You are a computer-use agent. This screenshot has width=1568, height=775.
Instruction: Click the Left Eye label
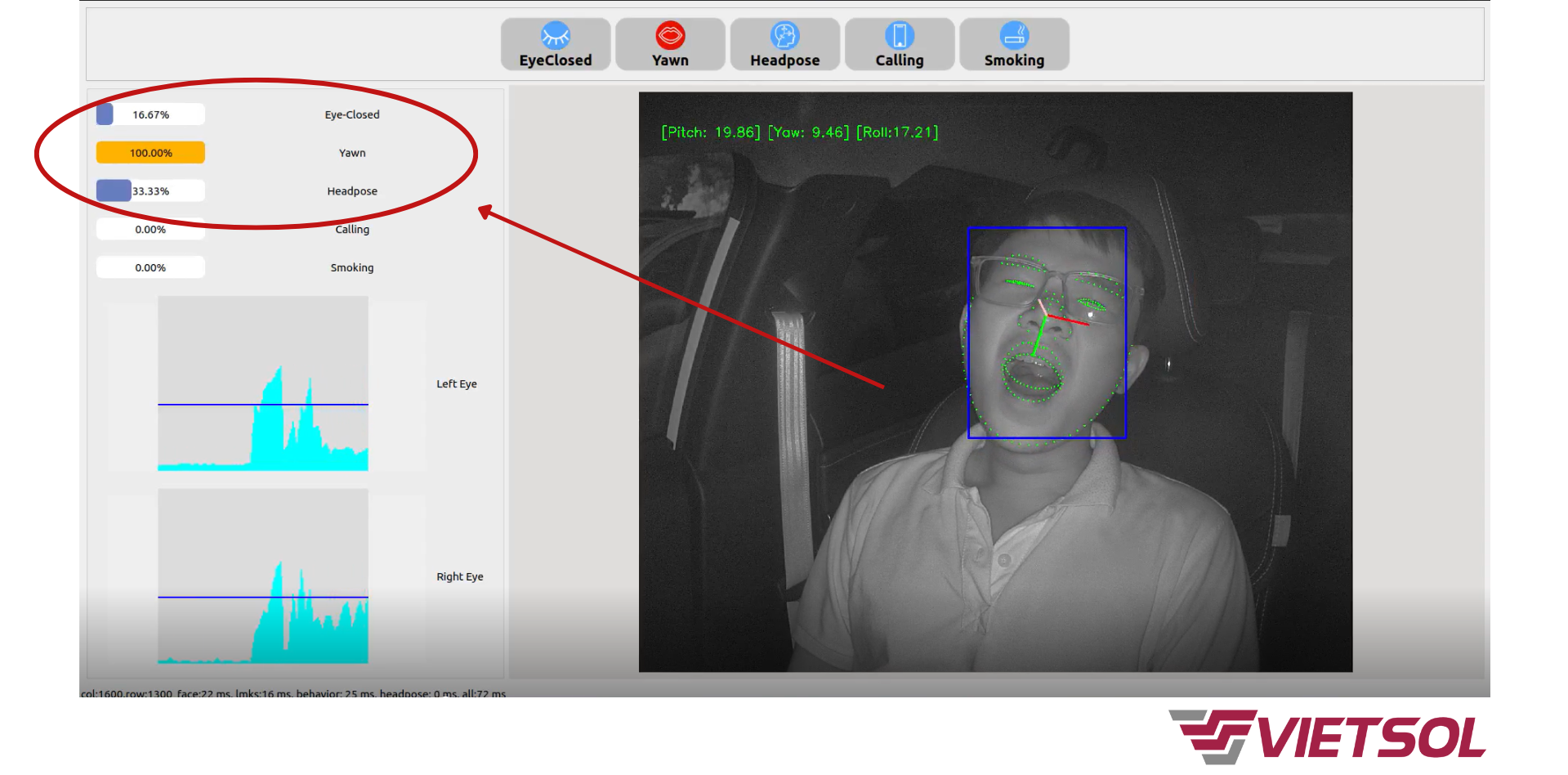456,384
